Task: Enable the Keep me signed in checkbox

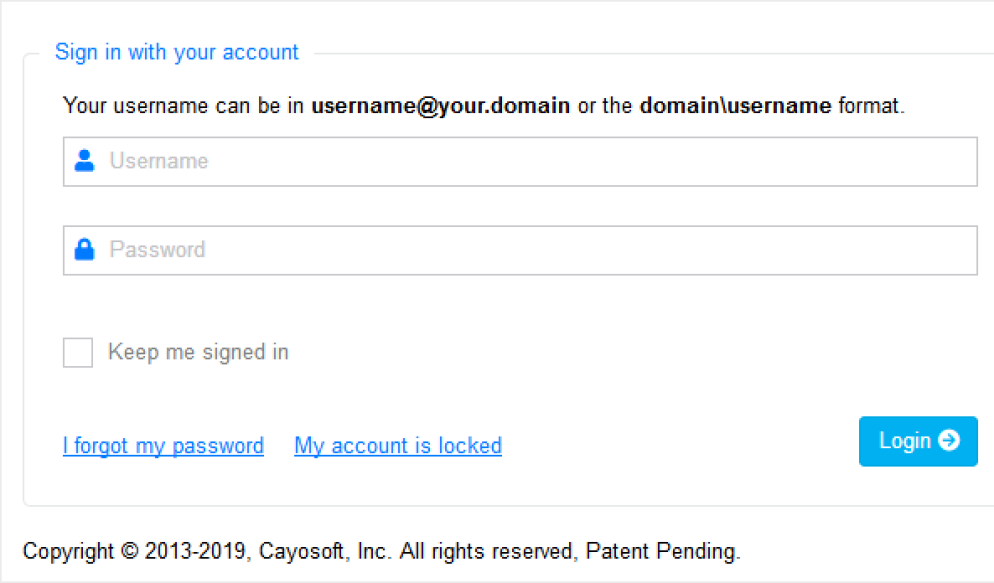Action: coord(78,352)
